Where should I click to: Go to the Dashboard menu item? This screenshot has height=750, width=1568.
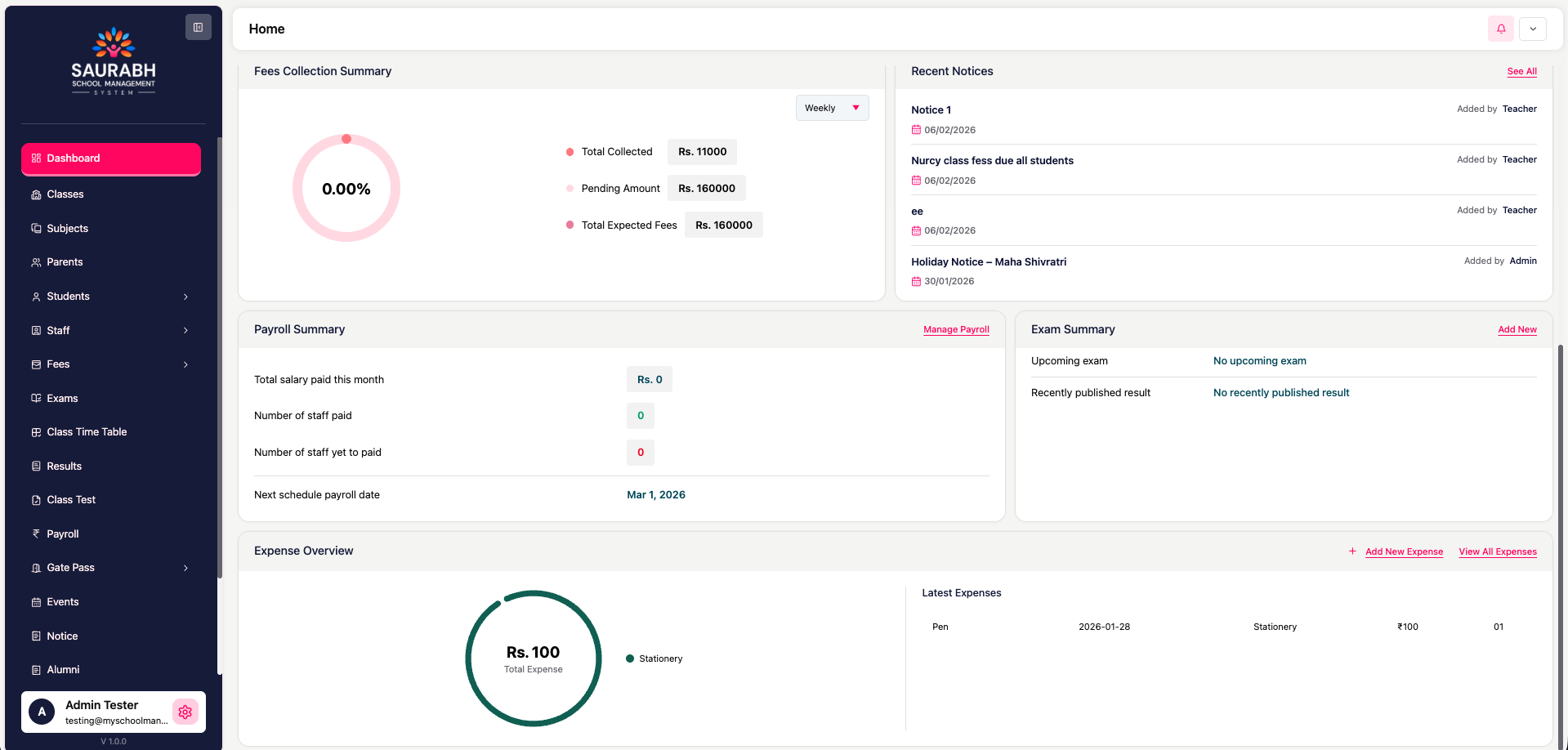(x=111, y=158)
